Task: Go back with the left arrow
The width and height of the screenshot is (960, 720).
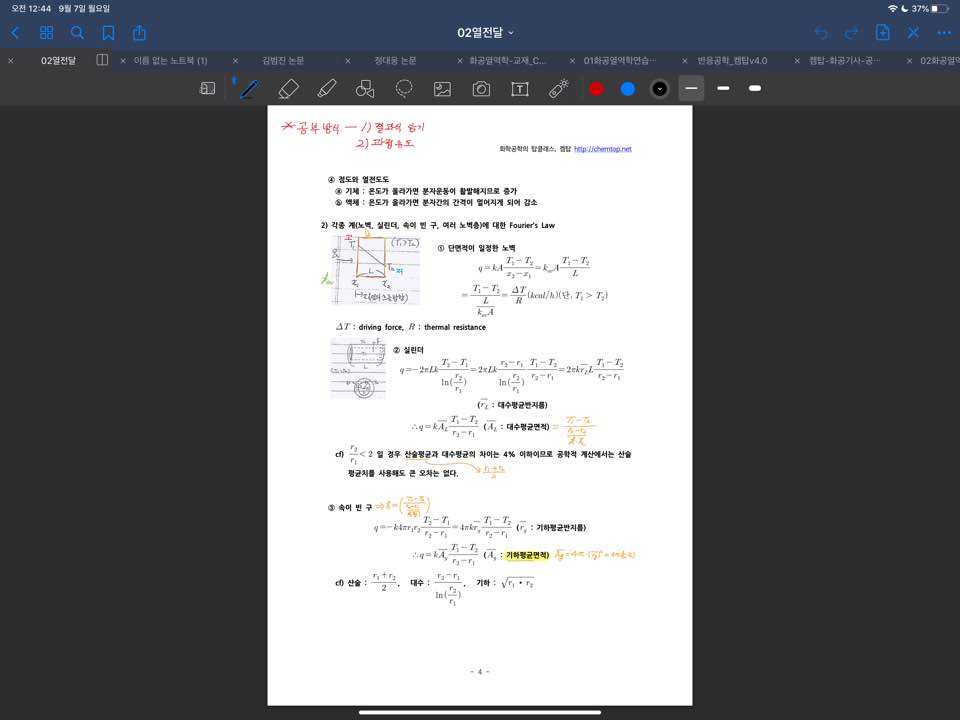Action: [x=16, y=32]
